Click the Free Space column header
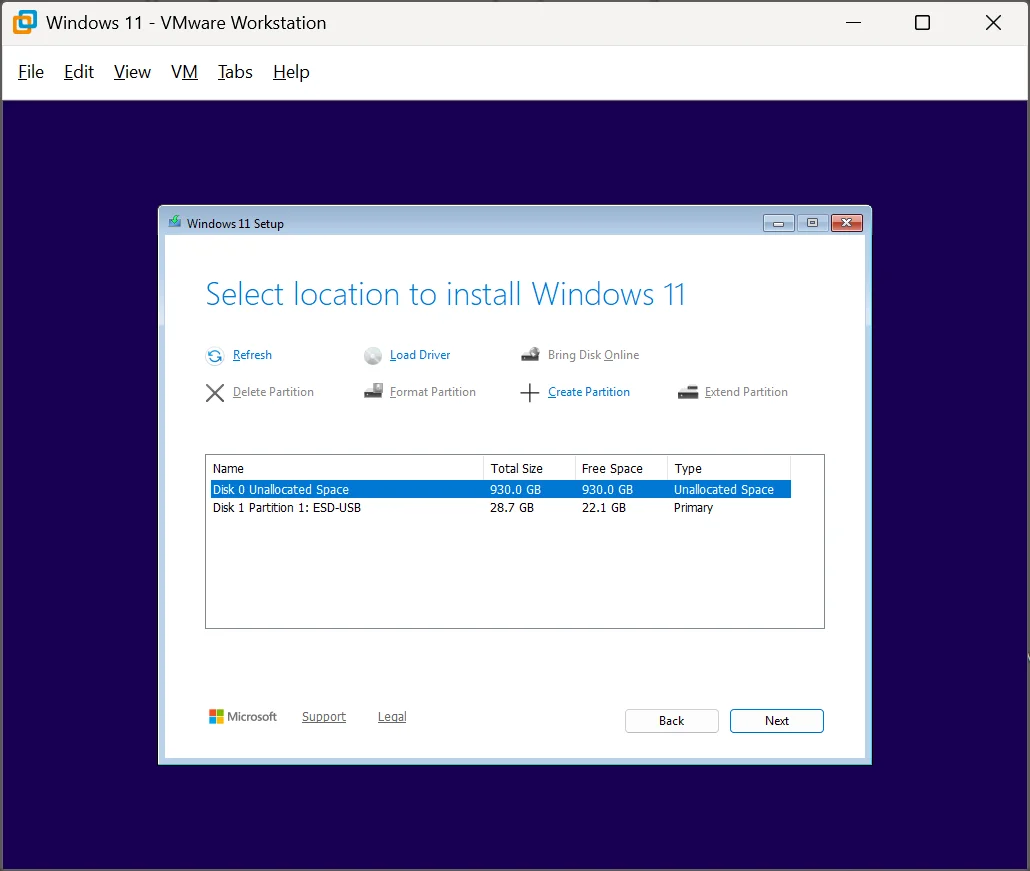The width and height of the screenshot is (1030, 871). tap(621, 468)
